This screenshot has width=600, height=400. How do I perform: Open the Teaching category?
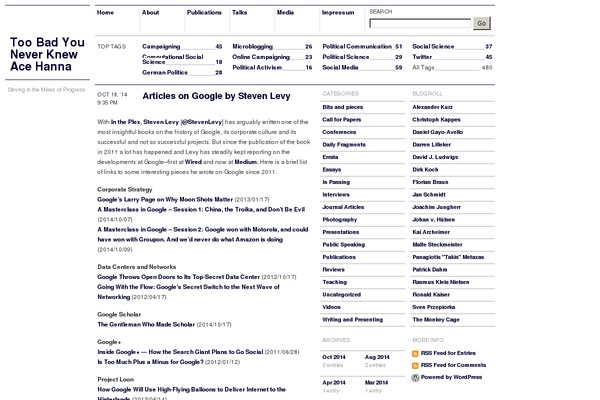(x=335, y=282)
